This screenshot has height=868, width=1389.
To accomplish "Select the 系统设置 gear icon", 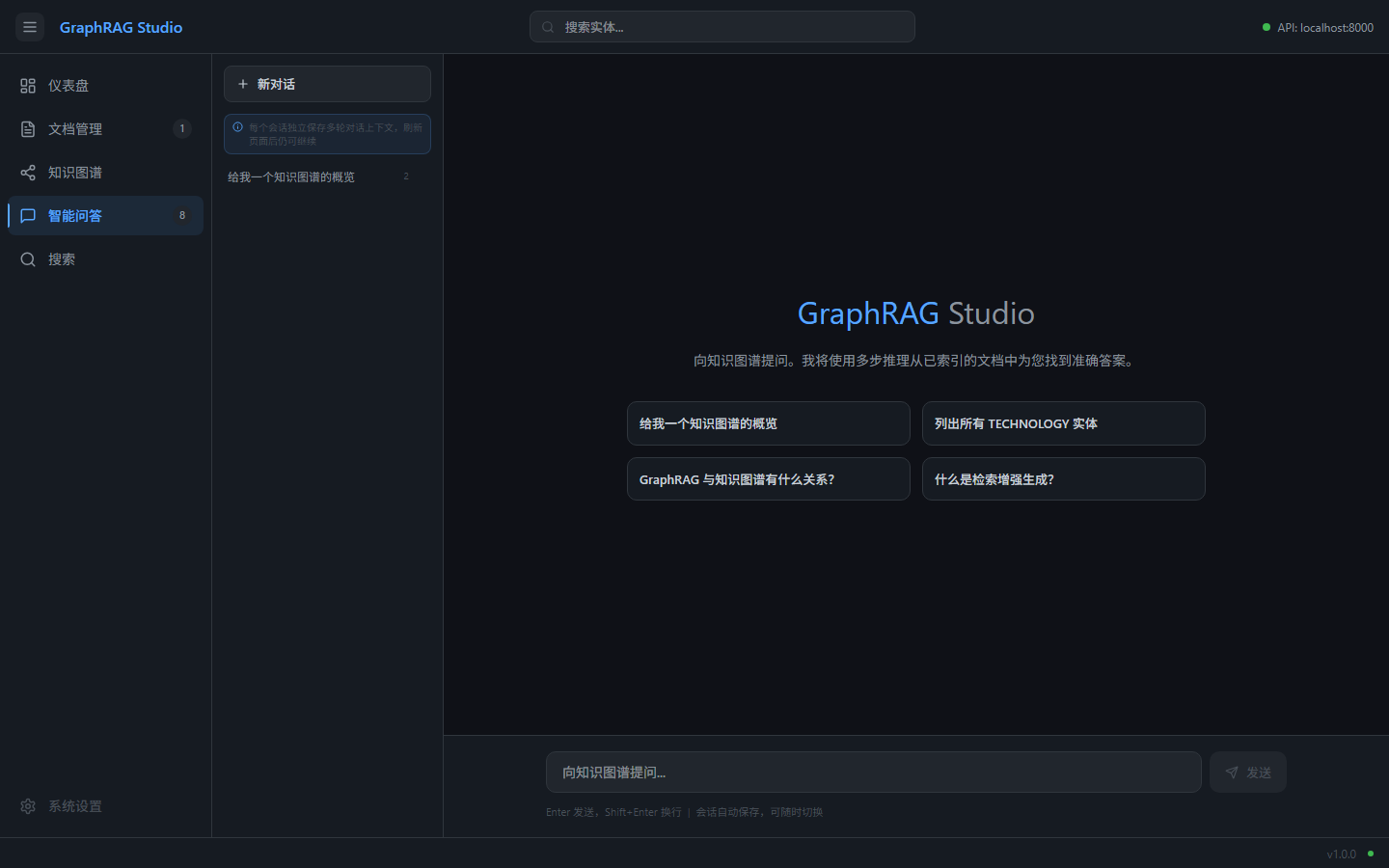I will (x=28, y=806).
